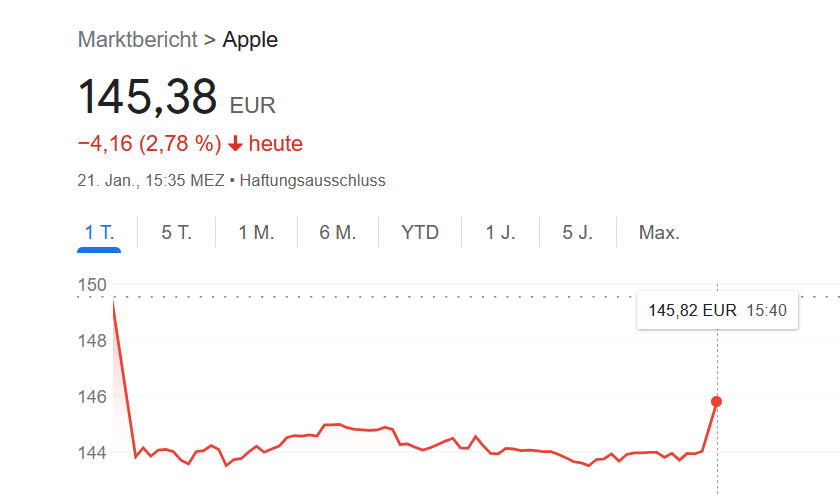Switch to the 5 T. chart tab
Screen dimensions: 840x496
tap(176, 232)
